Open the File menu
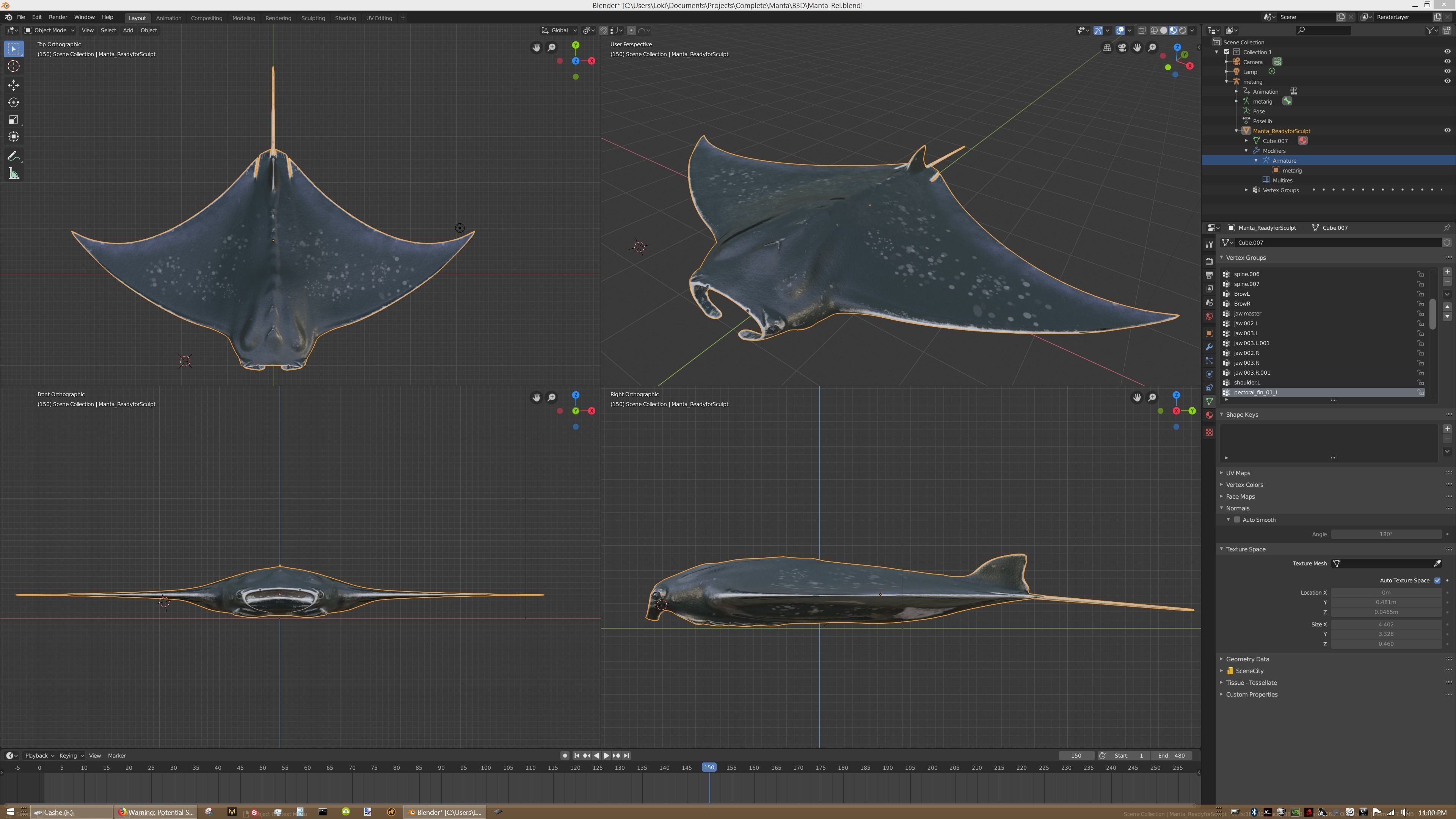Image resolution: width=1456 pixels, height=819 pixels. 21,17
